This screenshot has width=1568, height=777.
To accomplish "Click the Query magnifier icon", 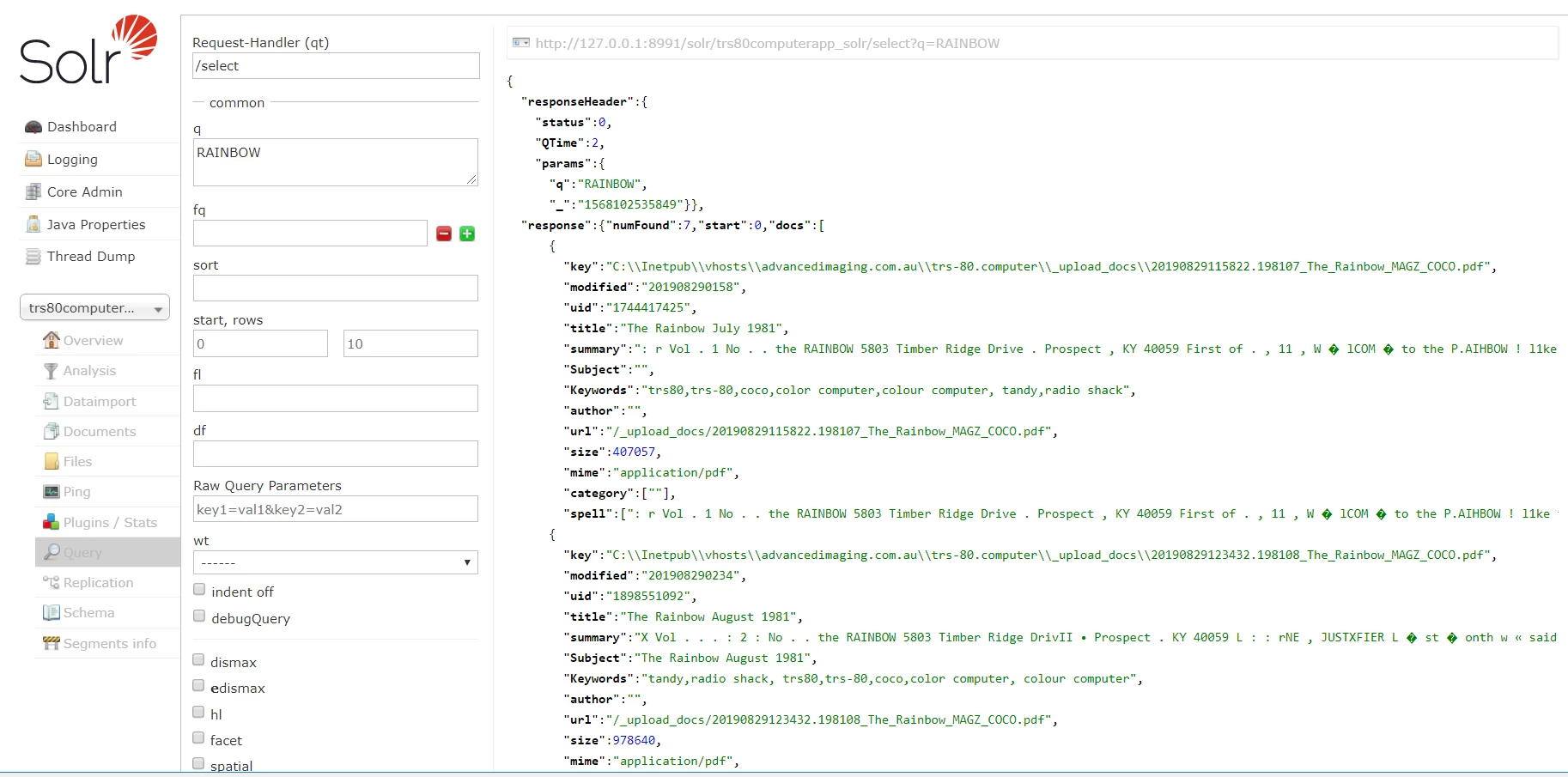I will [x=52, y=552].
